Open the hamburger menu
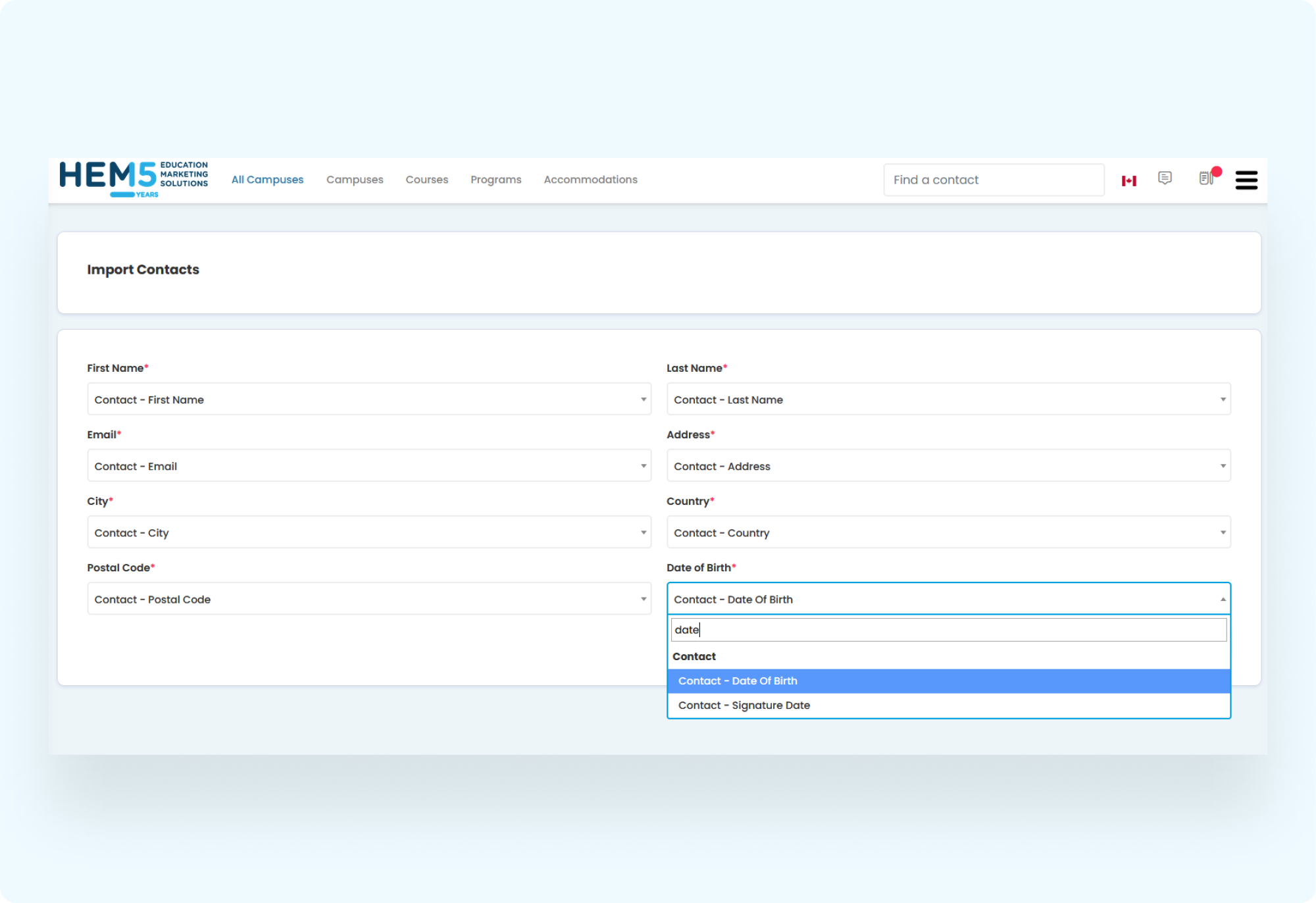Viewport: 1316px width, 903px height. click(x=1246, y=180)
